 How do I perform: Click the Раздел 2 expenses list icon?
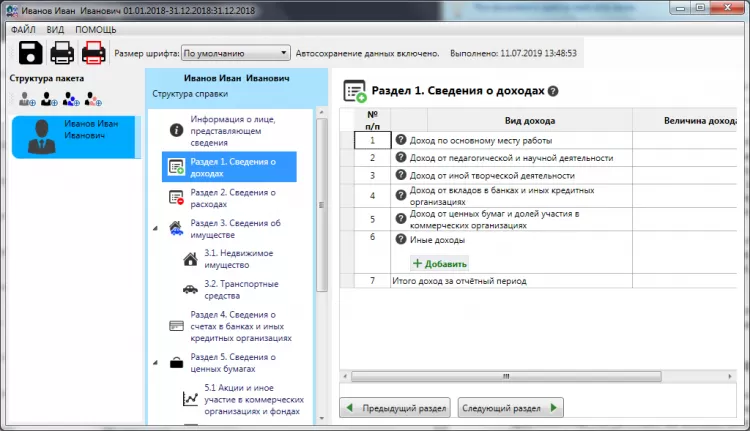176,197
